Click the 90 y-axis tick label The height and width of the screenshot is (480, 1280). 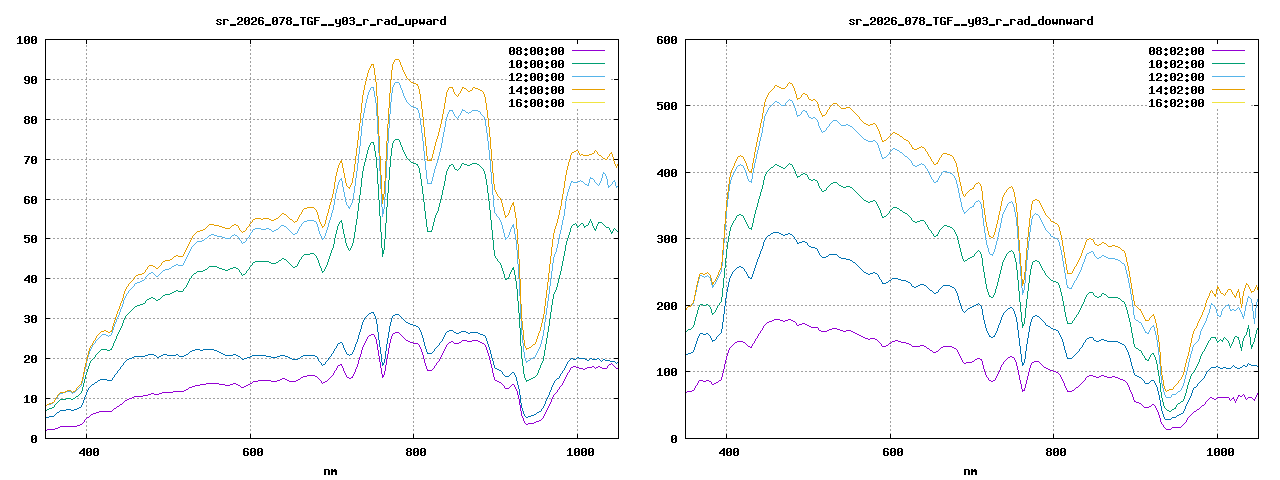[30, 80]
